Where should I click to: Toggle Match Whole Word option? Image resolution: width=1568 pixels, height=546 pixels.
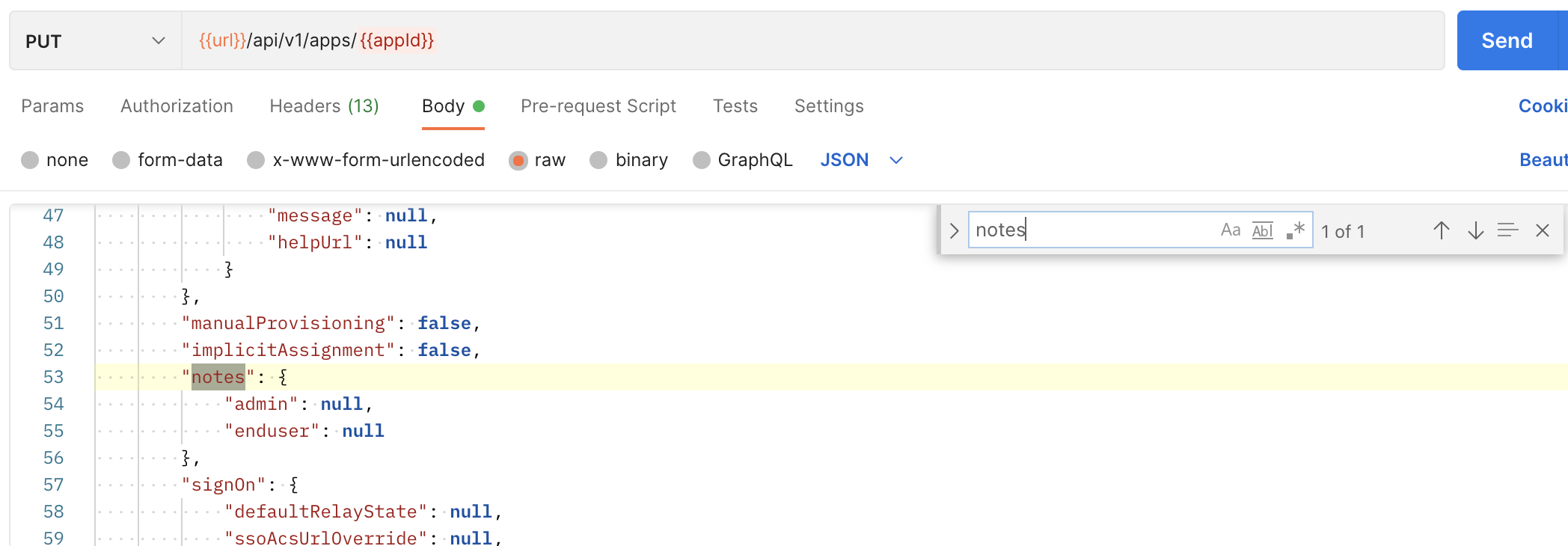point(1262,230)
